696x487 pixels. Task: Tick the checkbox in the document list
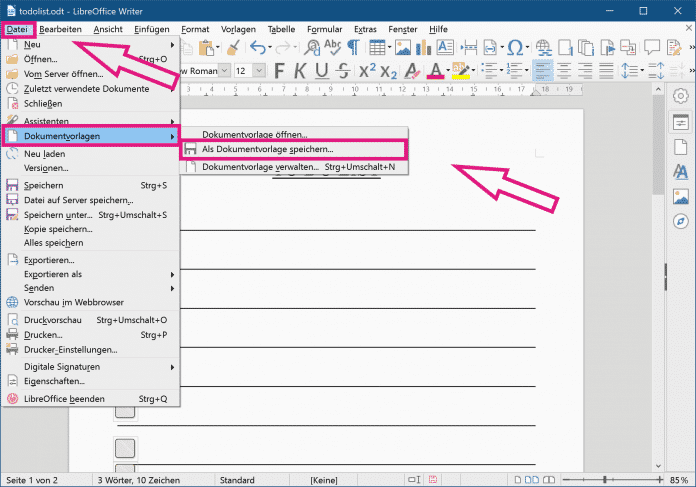click(x=126, y=446)
